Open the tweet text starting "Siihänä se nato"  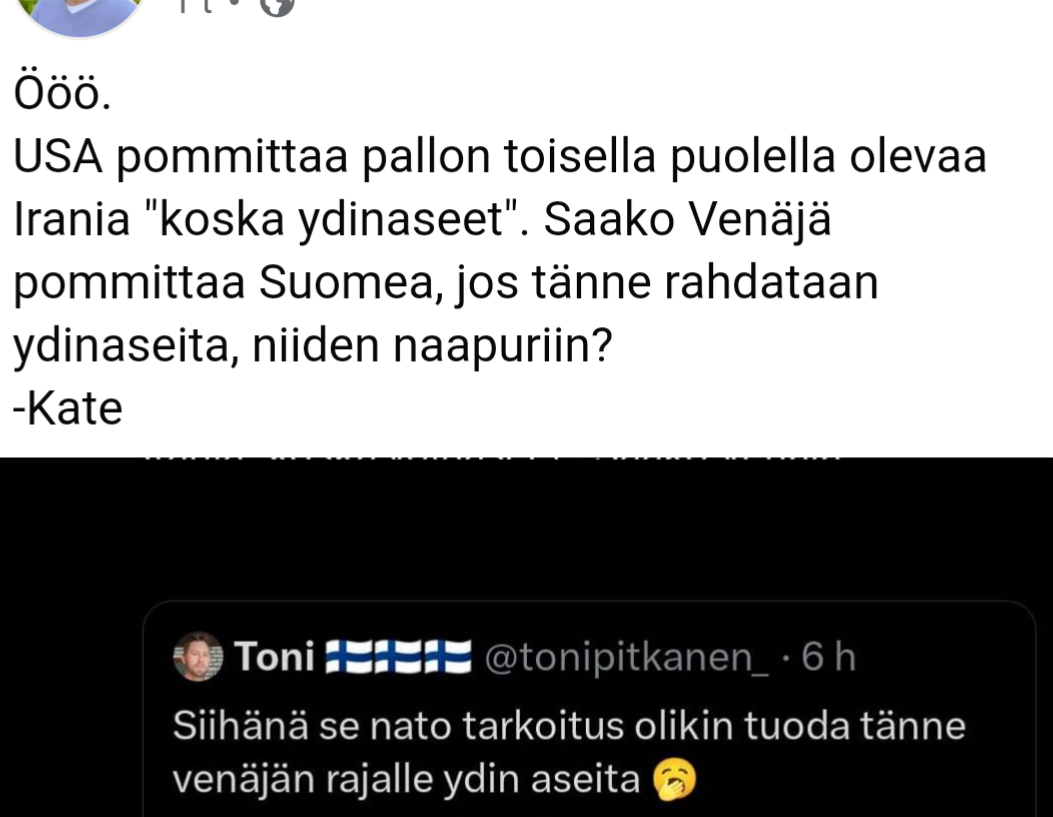pos(569,726)
